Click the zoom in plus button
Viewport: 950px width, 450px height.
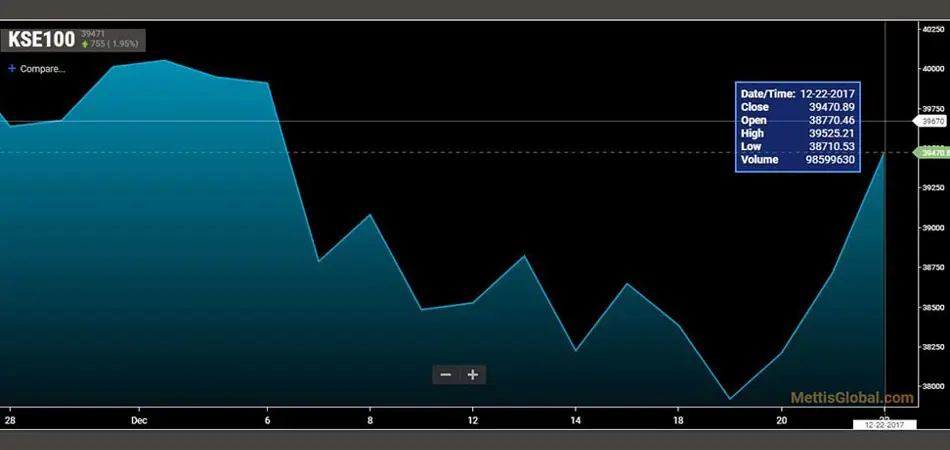473,375
